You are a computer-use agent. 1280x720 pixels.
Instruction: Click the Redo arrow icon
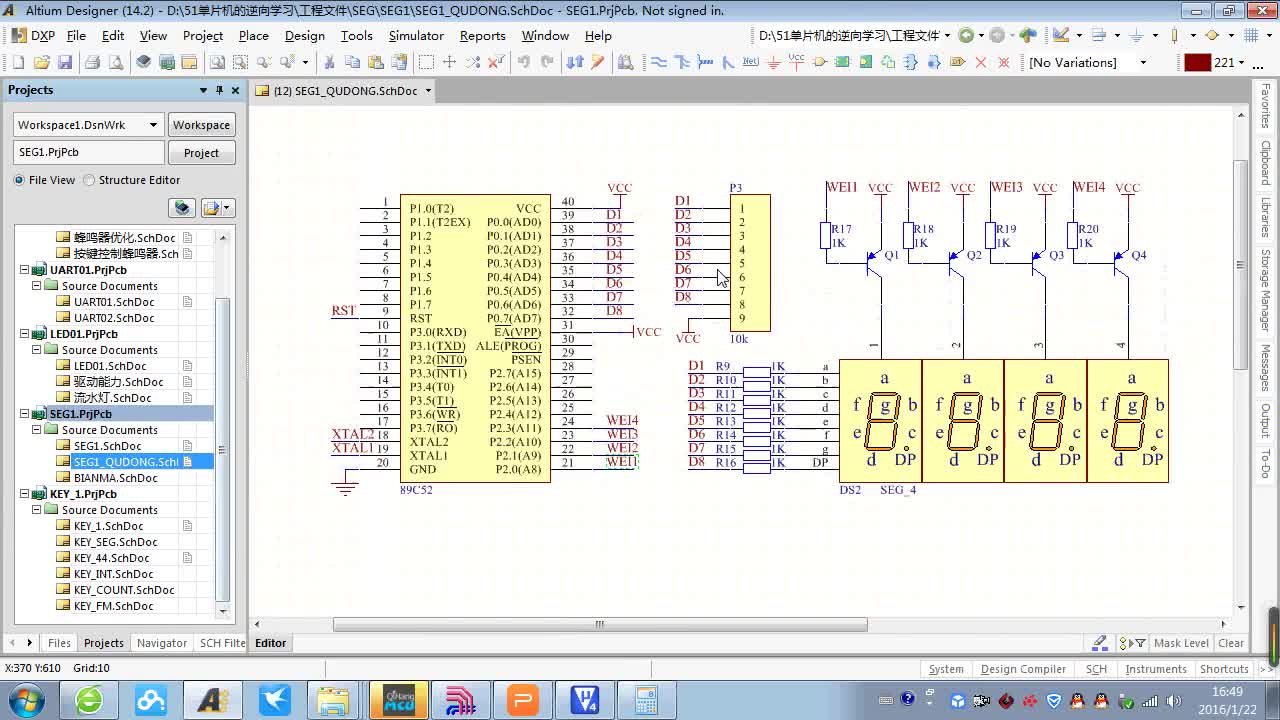click(547, 62)
